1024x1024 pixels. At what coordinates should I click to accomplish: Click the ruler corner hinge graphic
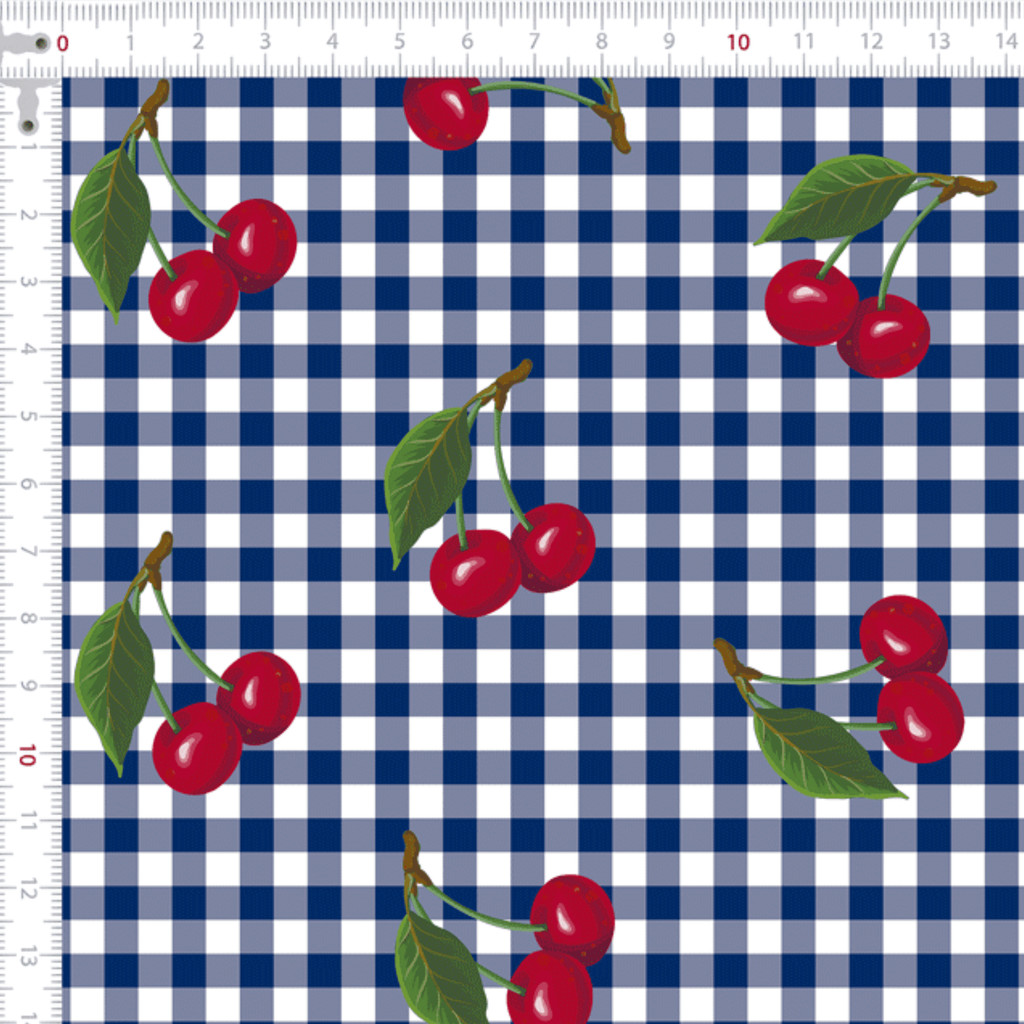click(x=26, y=77)
